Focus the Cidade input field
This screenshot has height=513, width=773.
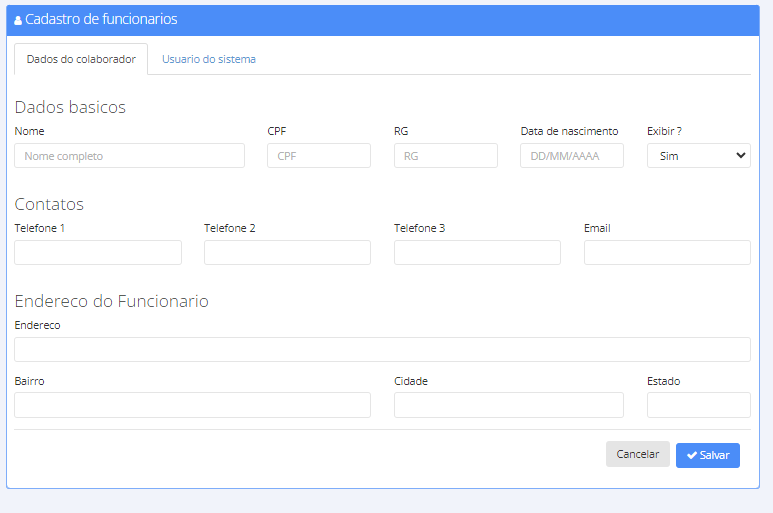(509, 405)
